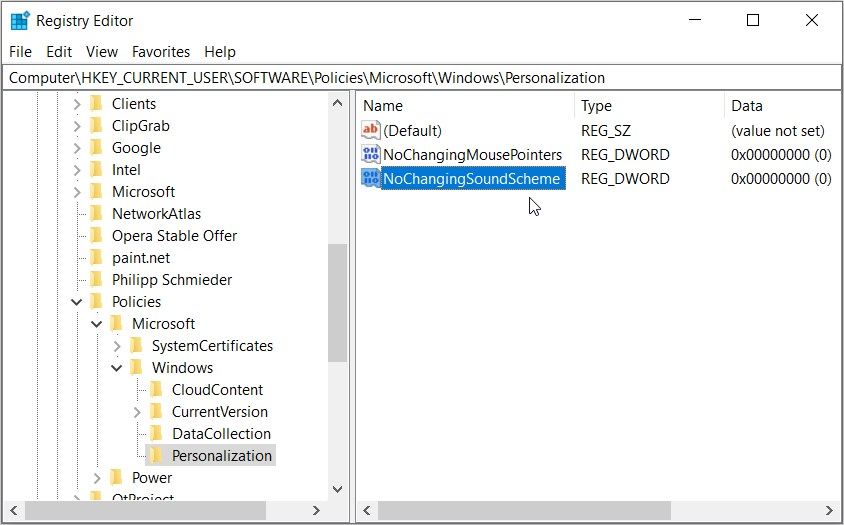Select the paint.net registry key
Image resolution: width=844 pixels, height=525 pixels.
tap(141, 258)
